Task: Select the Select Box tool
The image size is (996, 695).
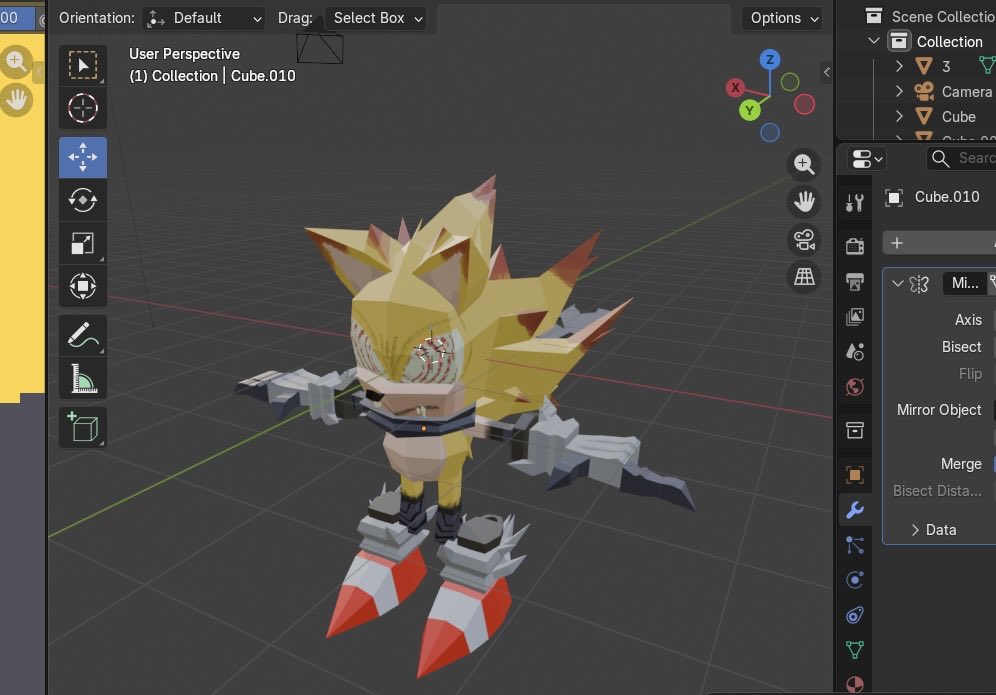Action: coord(83,65)
